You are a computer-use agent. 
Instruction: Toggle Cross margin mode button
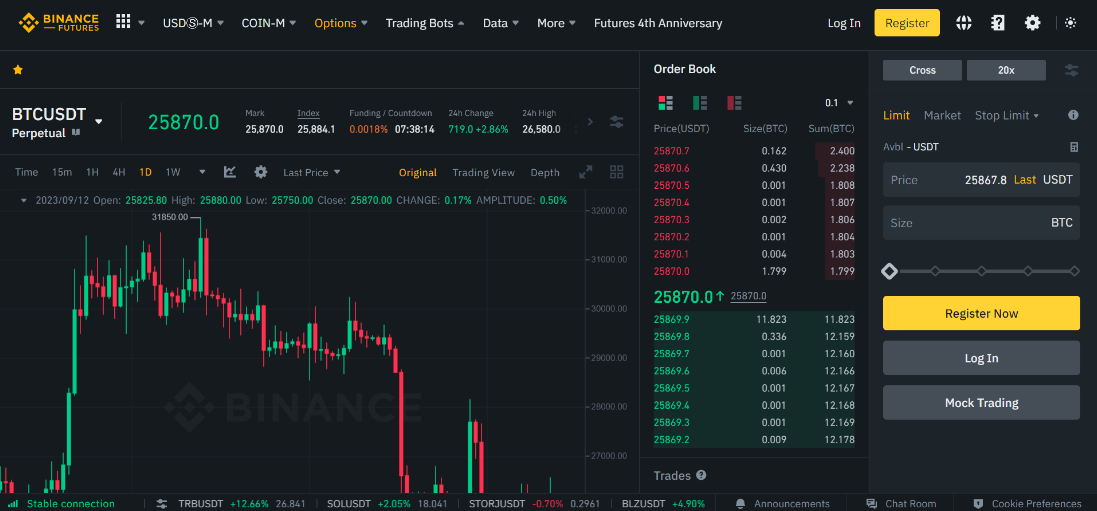922,70
